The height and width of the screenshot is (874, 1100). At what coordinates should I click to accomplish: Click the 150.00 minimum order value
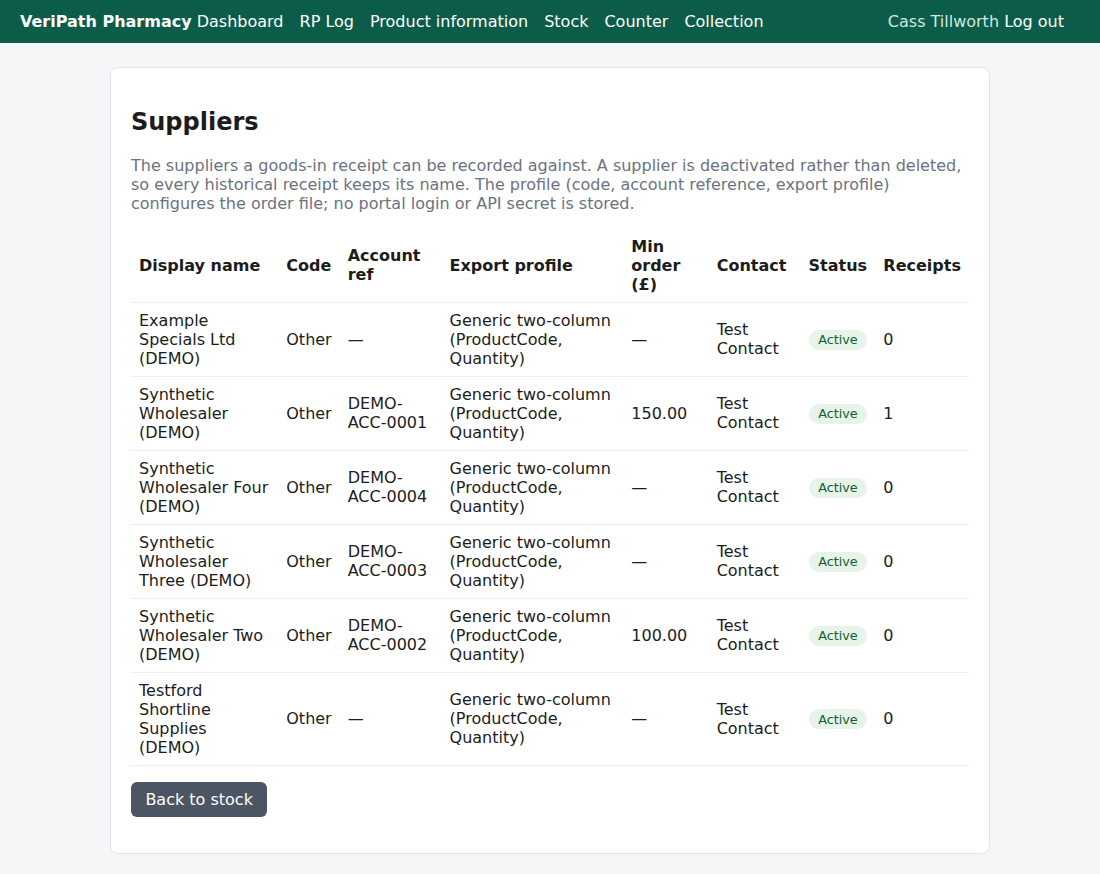point(659,413)
